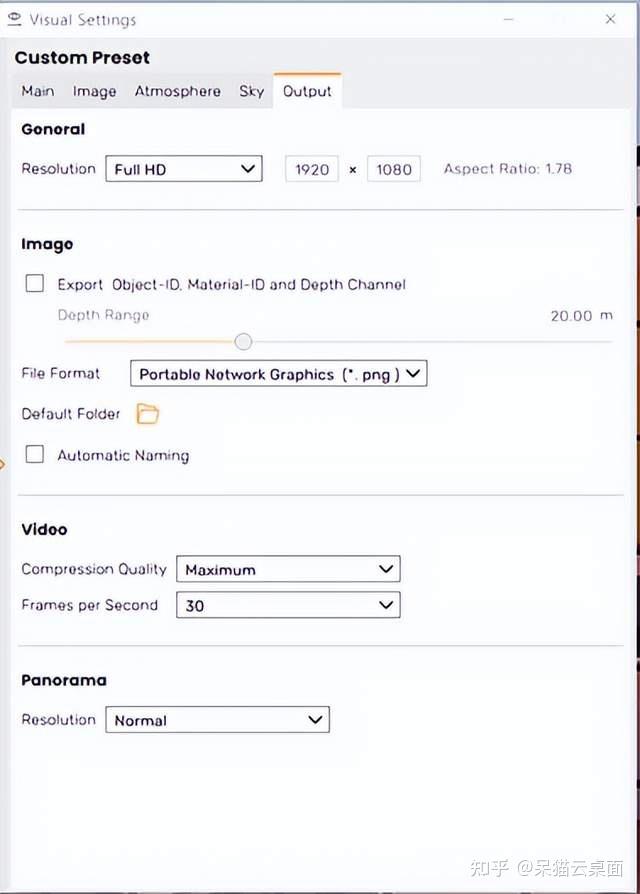Toggle the Automatic Naming checkbox

[35, 455]
